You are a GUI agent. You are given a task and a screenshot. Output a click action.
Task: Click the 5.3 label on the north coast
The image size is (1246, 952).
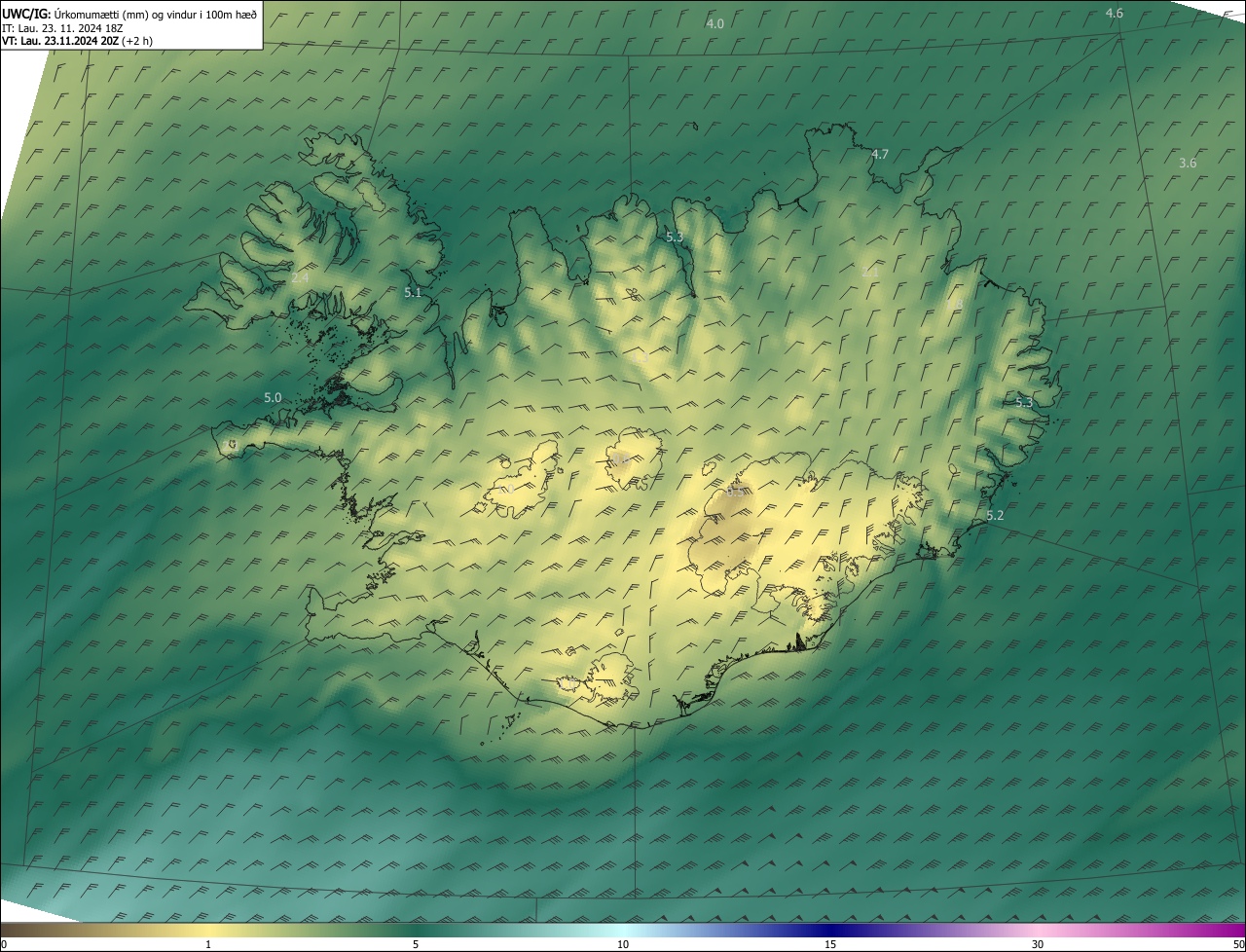point(675,237)
